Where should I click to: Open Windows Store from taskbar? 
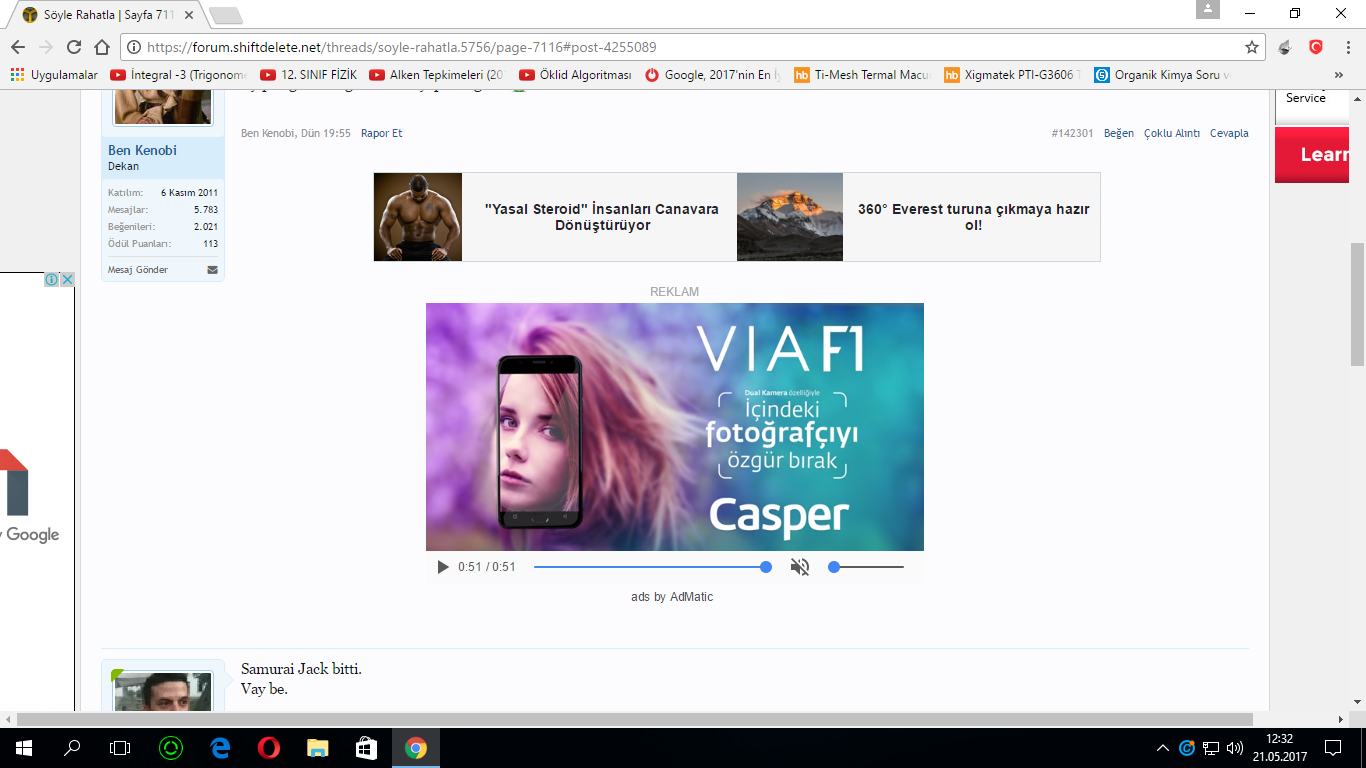click(x=366, y=747)
